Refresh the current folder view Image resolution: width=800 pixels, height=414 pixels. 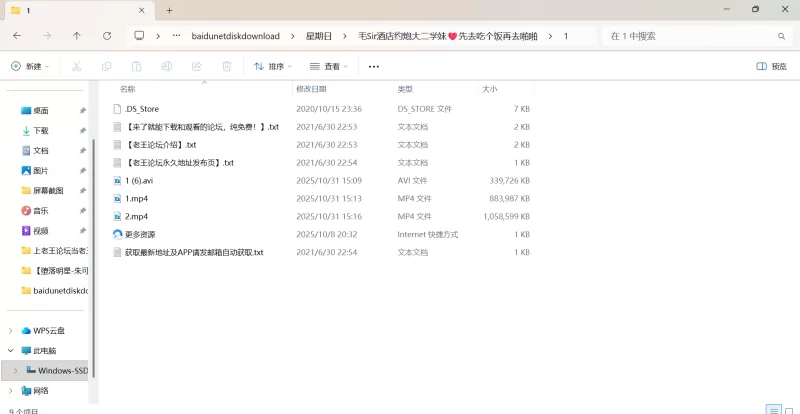pyautogui.click(x=107, y=35)
